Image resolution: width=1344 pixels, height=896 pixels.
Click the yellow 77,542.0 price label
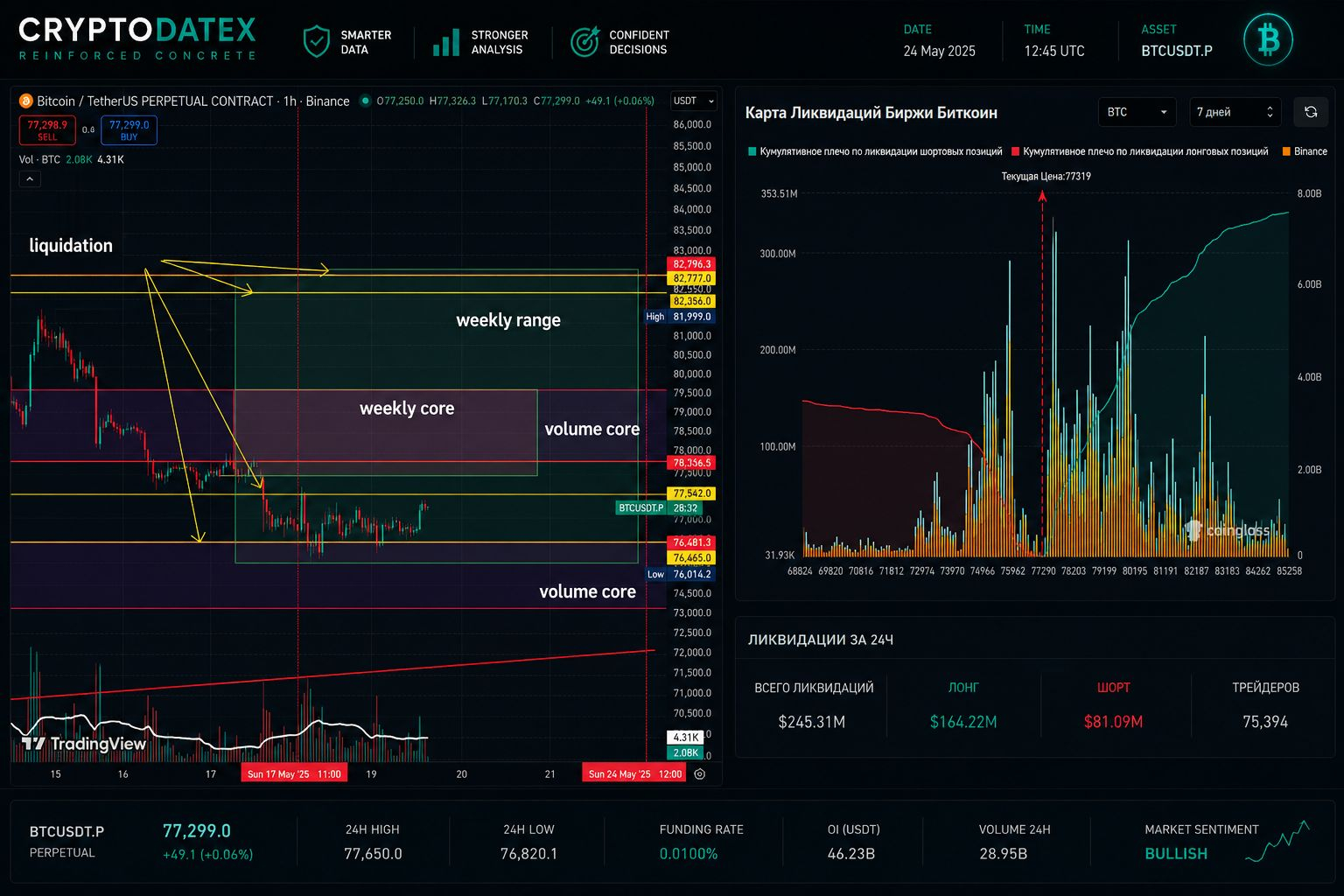[692, 493]
